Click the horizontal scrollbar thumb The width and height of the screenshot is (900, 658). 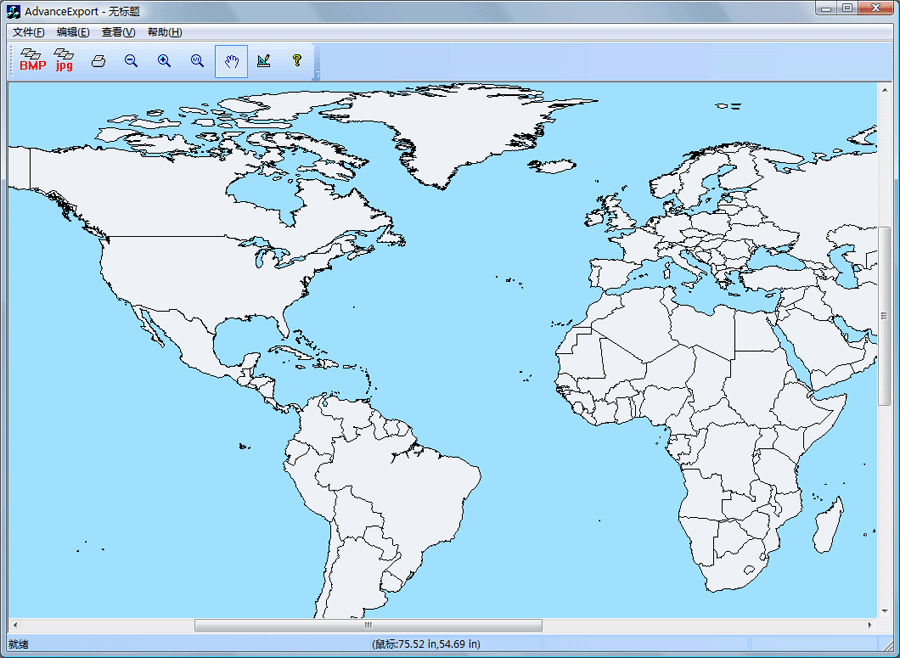[368, 625]
